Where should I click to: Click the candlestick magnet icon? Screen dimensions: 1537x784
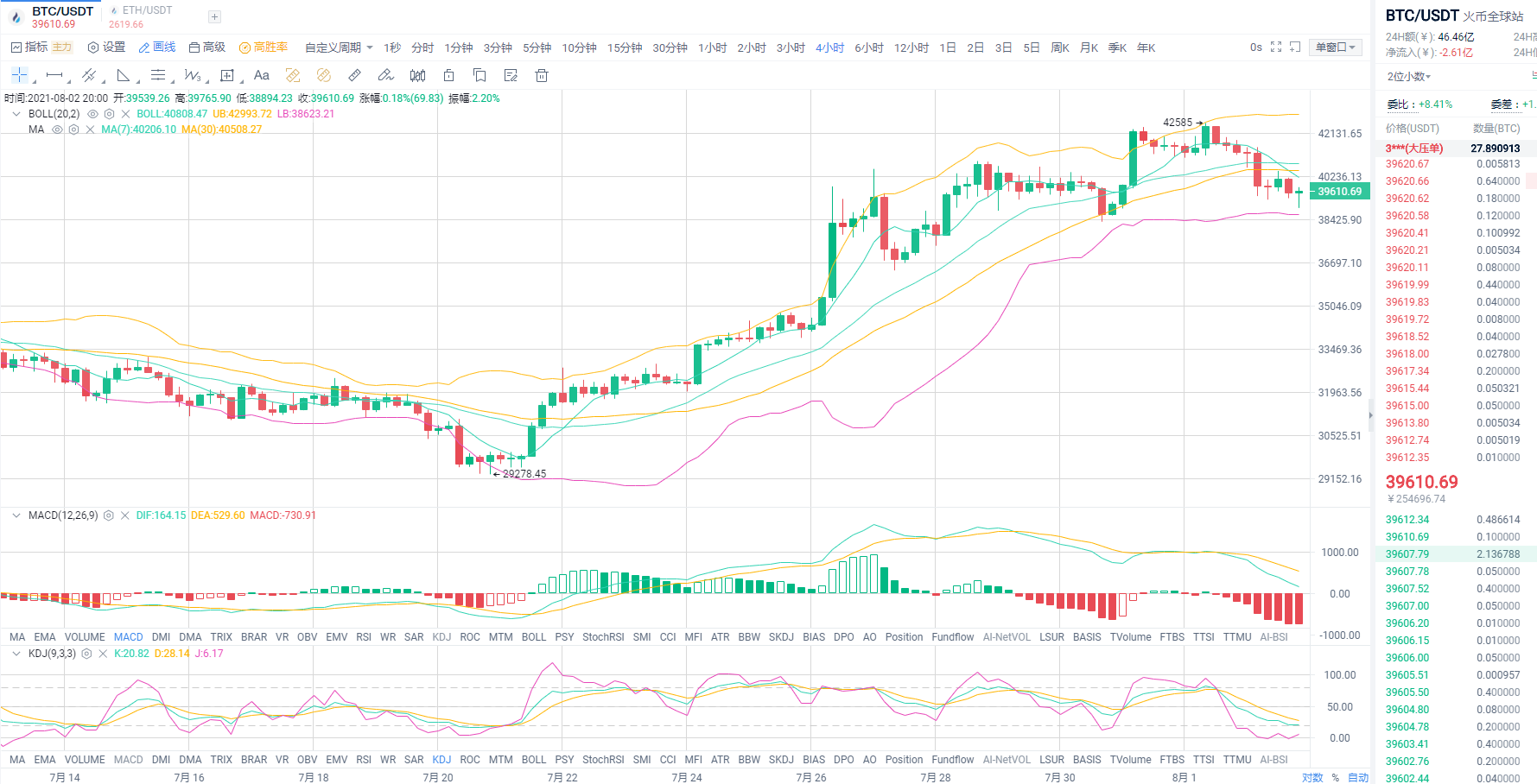418,75
